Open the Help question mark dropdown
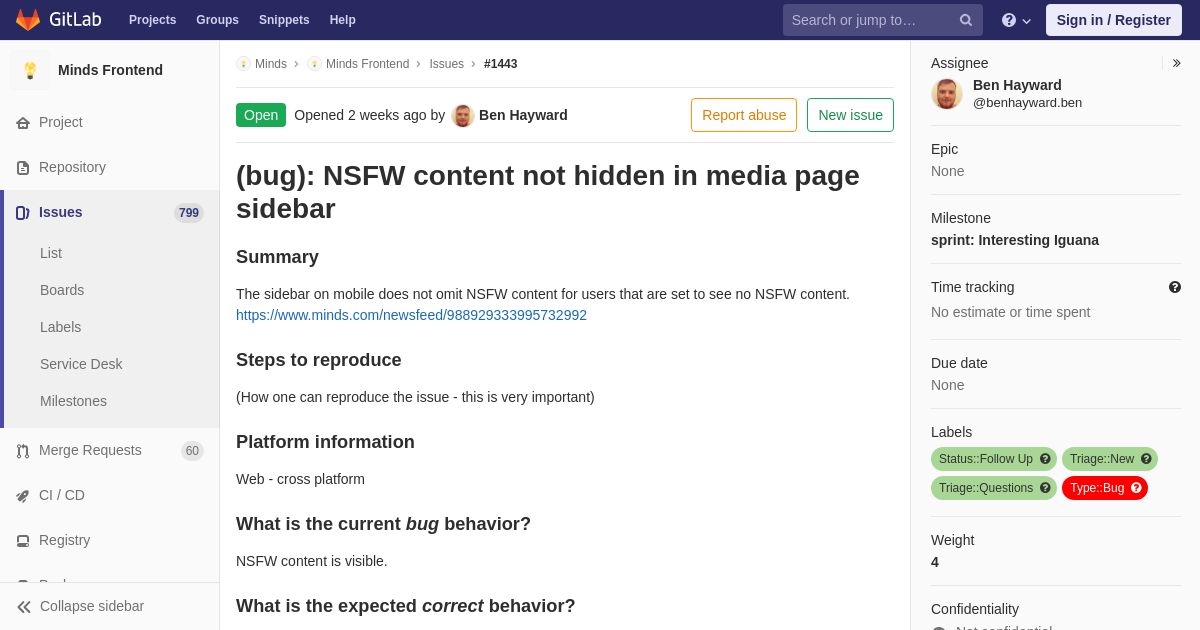Viewport: 1200px width, 630px height. point(1016,20)
